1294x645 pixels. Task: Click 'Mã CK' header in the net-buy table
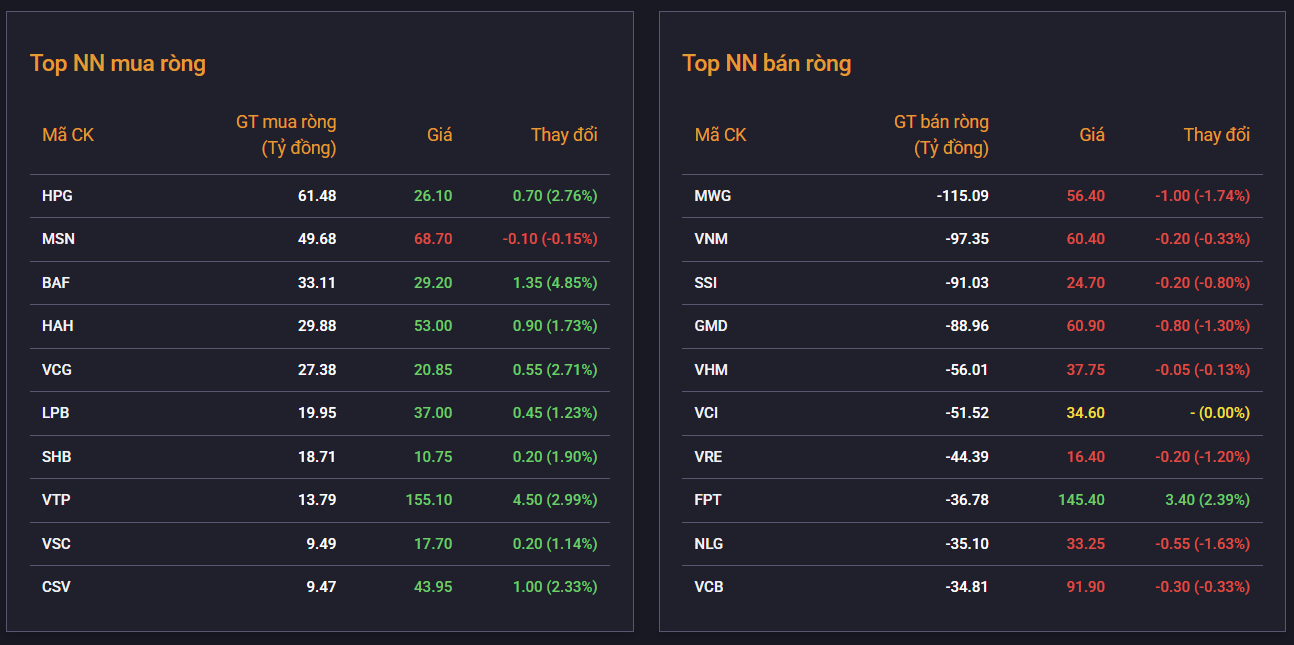pos(68,135)
